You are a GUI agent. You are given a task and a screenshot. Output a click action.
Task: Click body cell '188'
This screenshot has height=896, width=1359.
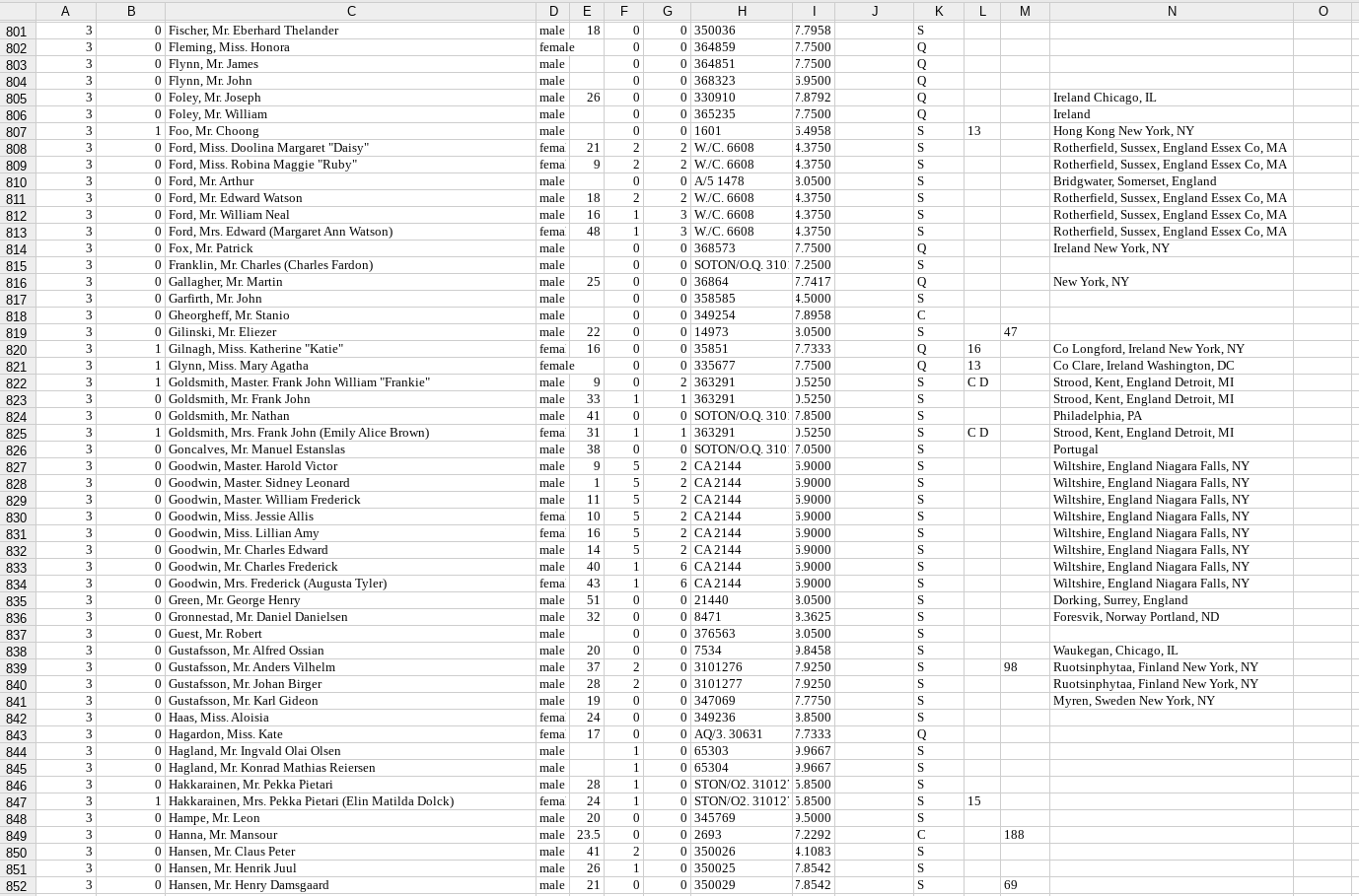point(1025,835)
